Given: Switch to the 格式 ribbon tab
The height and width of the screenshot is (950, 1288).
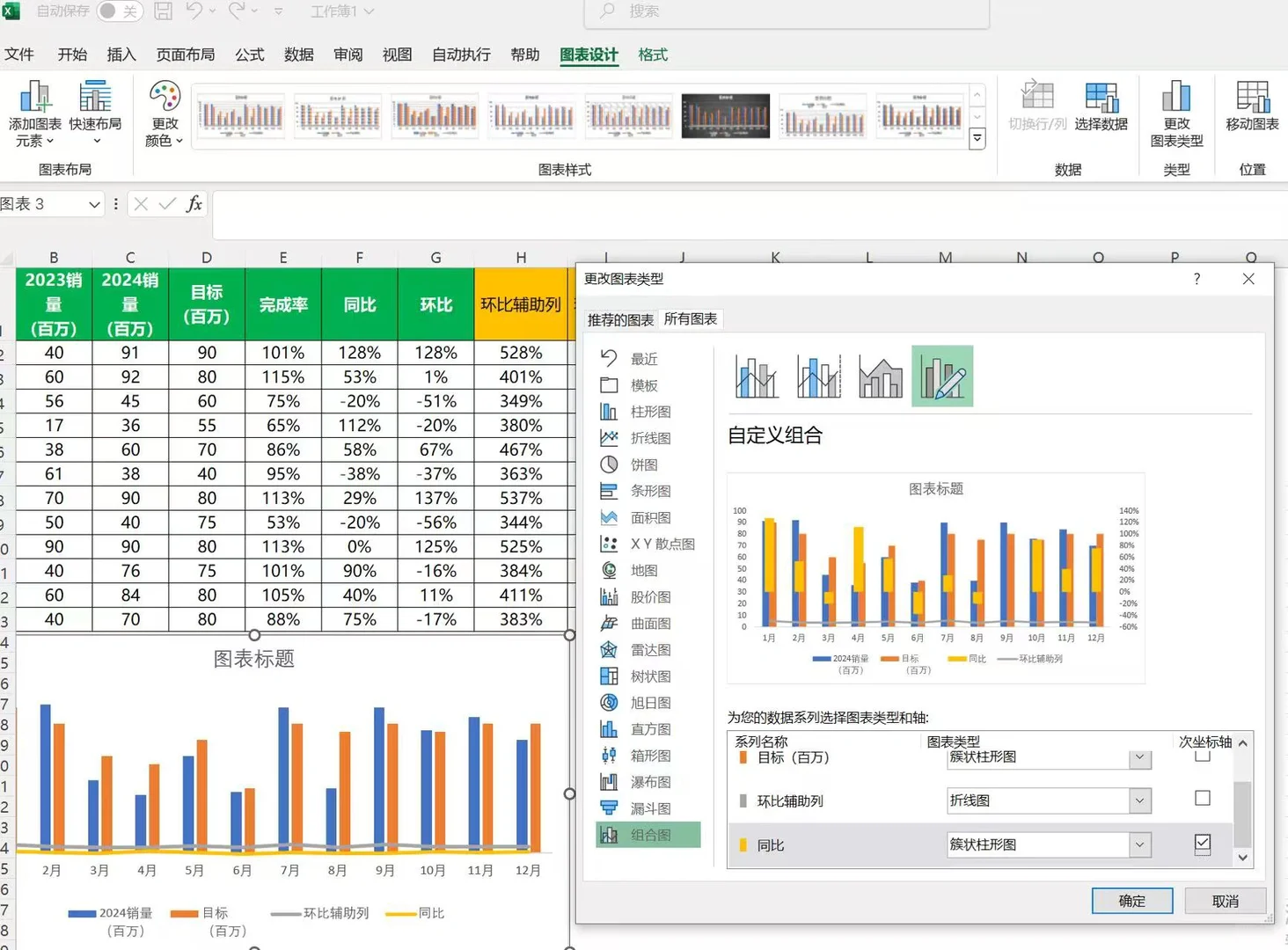Looking at the screenshot, I should (653, 55).
